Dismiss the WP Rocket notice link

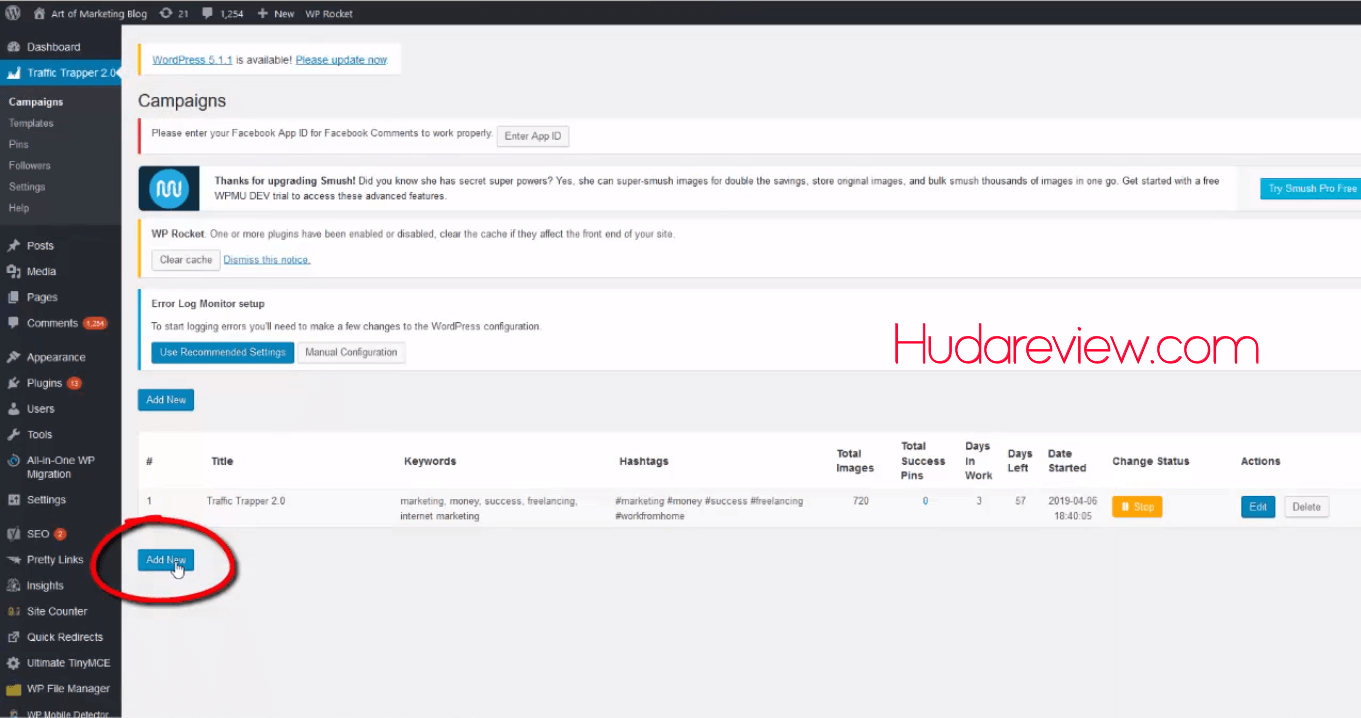pos(267,260)
